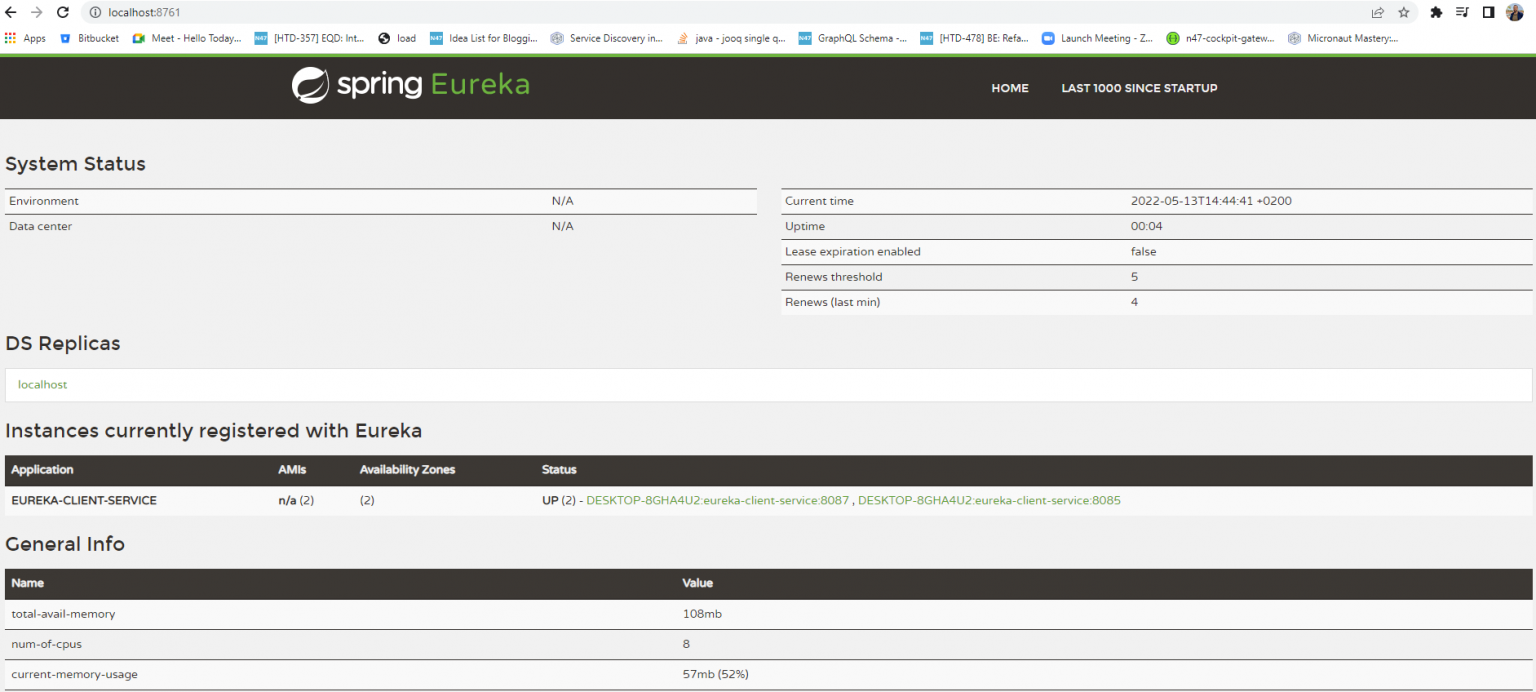
Task: Click the bookmark star icon
Action: pos(1403,13)
